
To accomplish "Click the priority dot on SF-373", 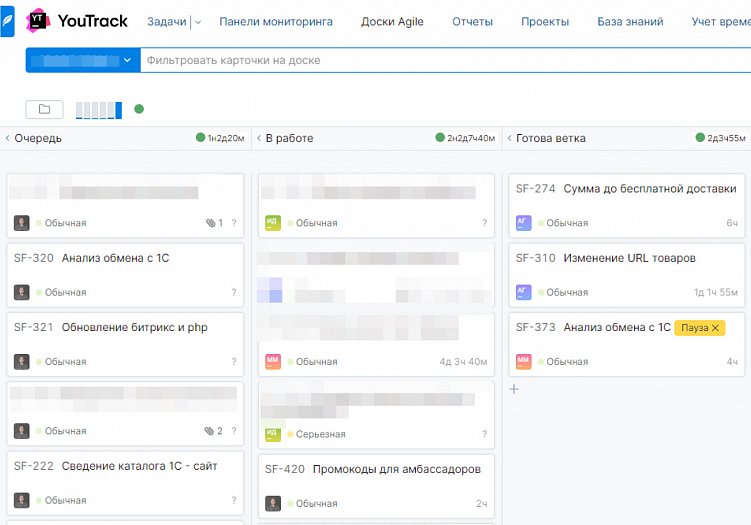I will coord(541,362).
